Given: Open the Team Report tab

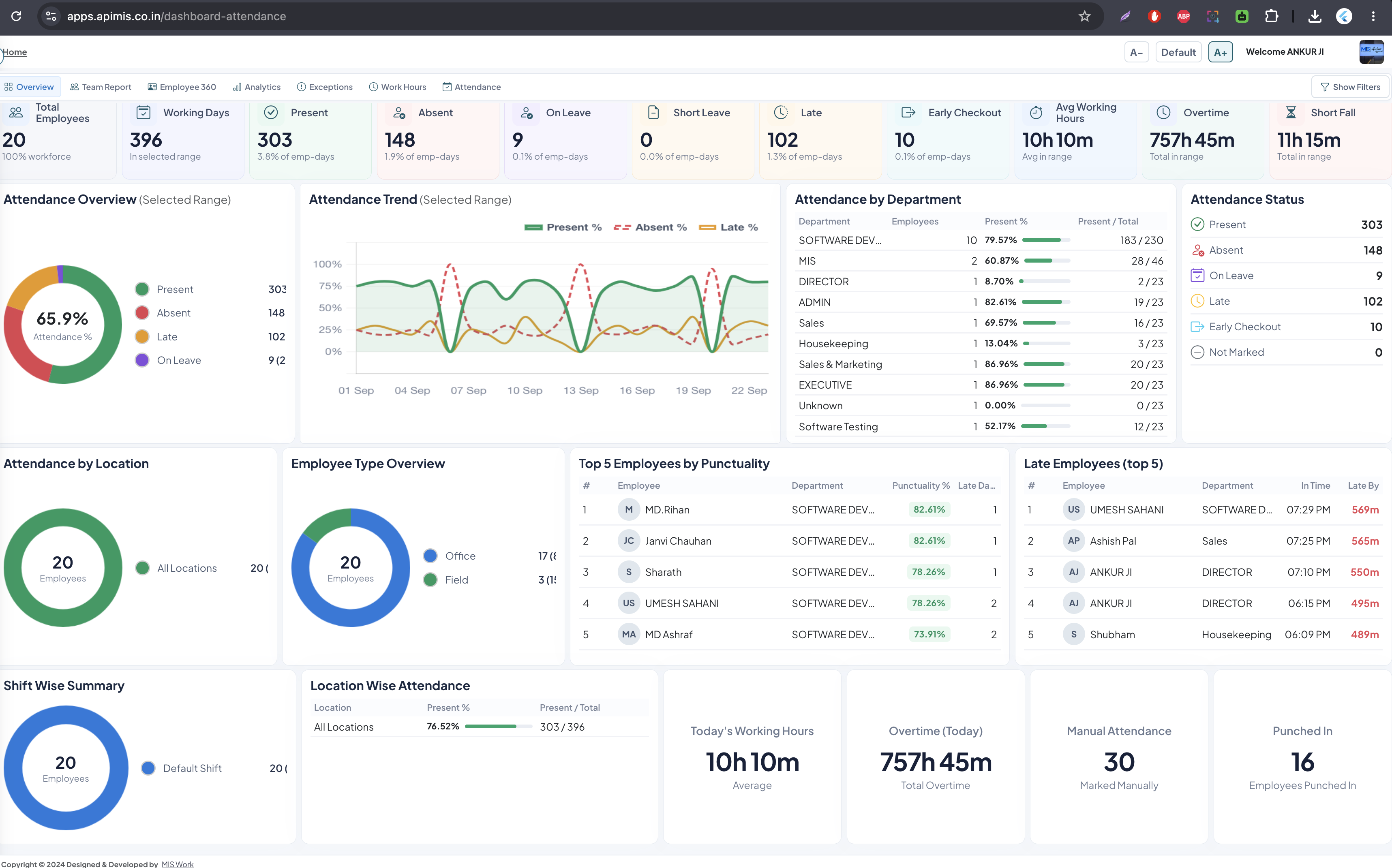Looking at the screenshot, I should click(101, 87).
